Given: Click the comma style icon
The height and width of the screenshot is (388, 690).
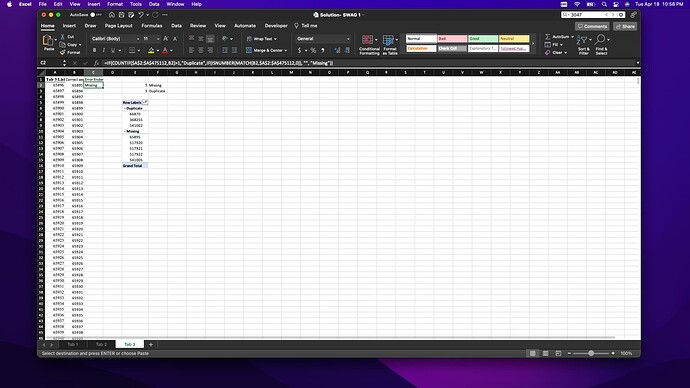Looking at the screenshot, I should 323,51.
